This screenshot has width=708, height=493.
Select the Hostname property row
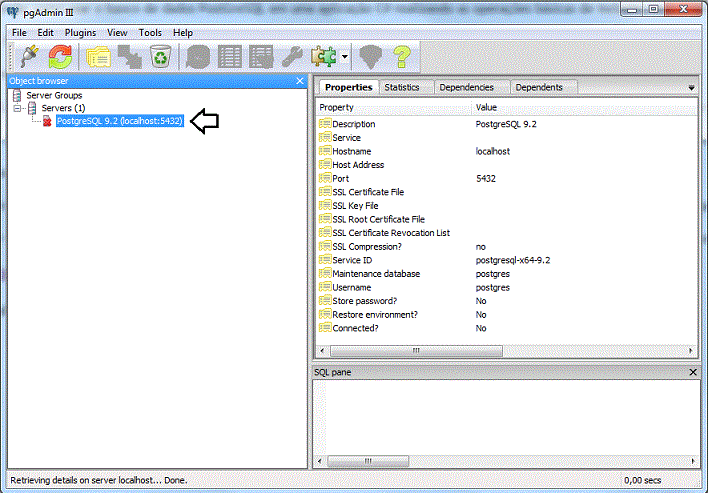507,151
